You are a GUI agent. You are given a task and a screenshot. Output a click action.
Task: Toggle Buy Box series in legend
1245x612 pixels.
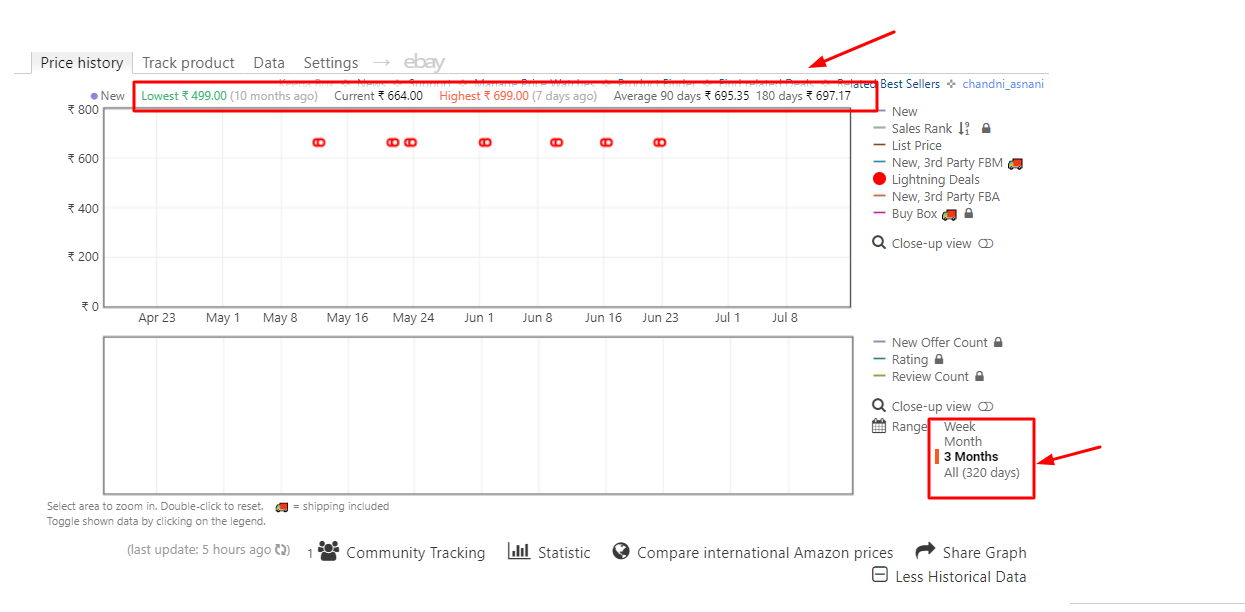[914, 214]
